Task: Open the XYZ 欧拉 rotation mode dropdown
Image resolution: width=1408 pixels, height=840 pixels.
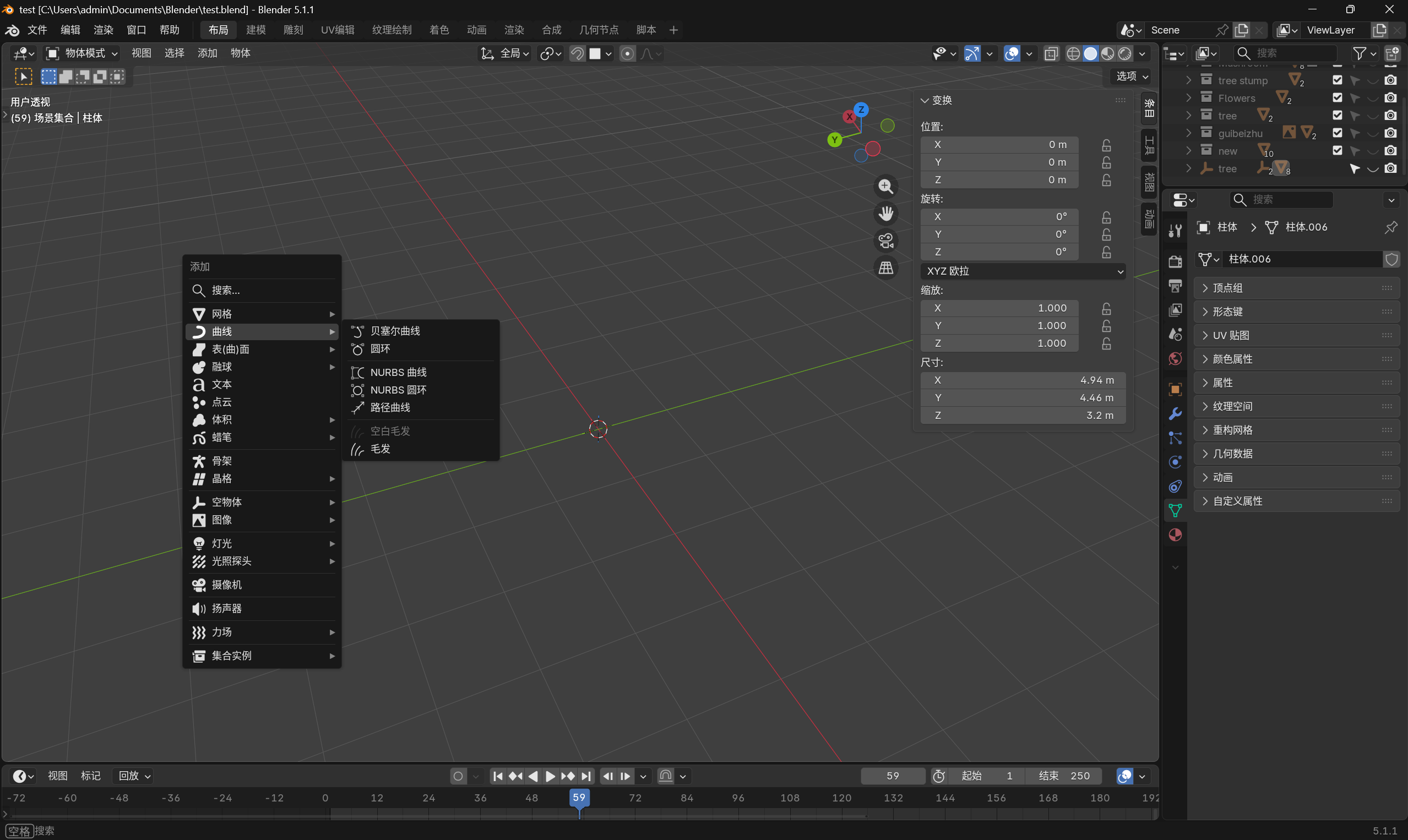Action: [x=1023, y=271]
